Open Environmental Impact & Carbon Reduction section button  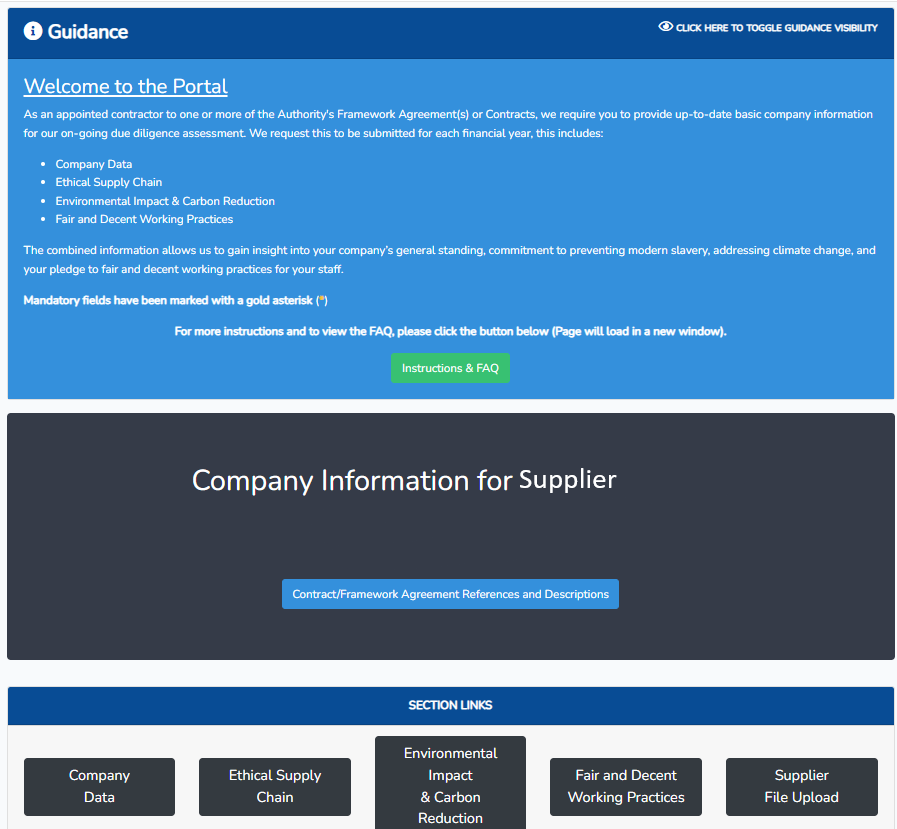point(450,785)
